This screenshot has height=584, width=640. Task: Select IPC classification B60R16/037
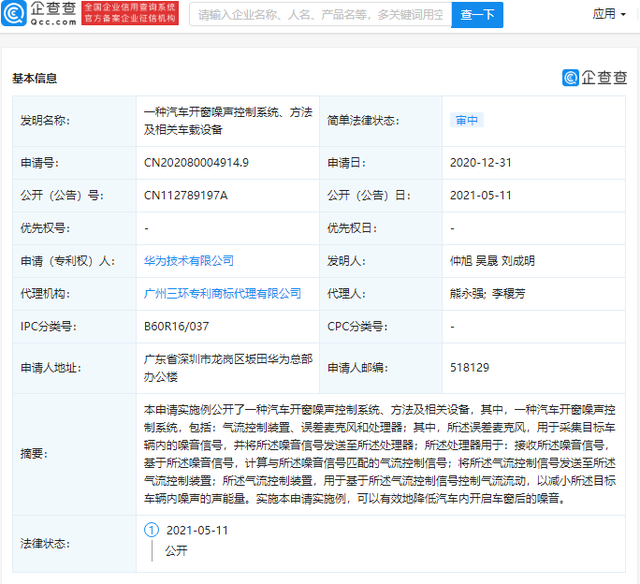pyautogui.click(x=176, y=326)
